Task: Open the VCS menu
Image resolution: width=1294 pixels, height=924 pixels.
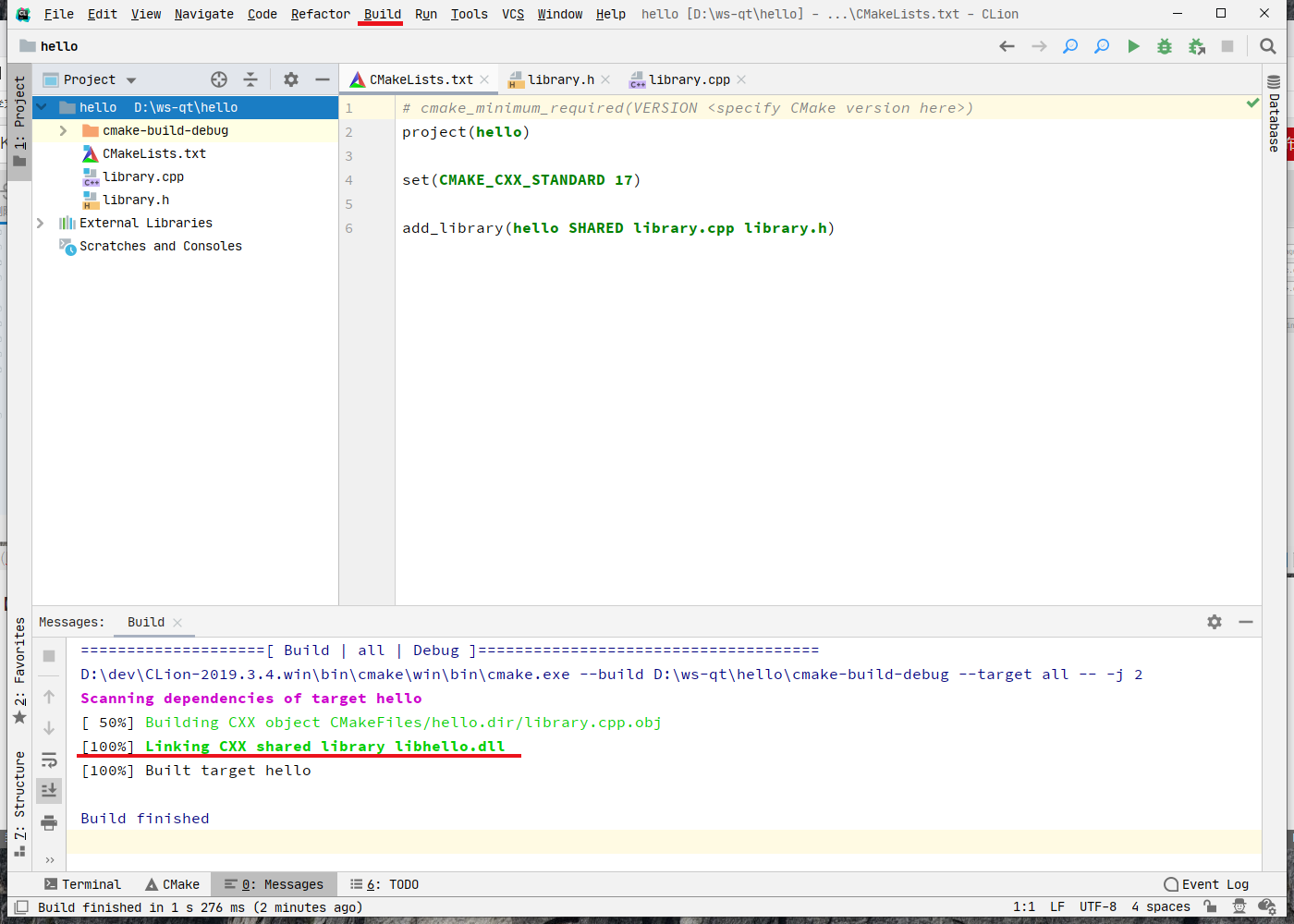Action: (513, 14)
